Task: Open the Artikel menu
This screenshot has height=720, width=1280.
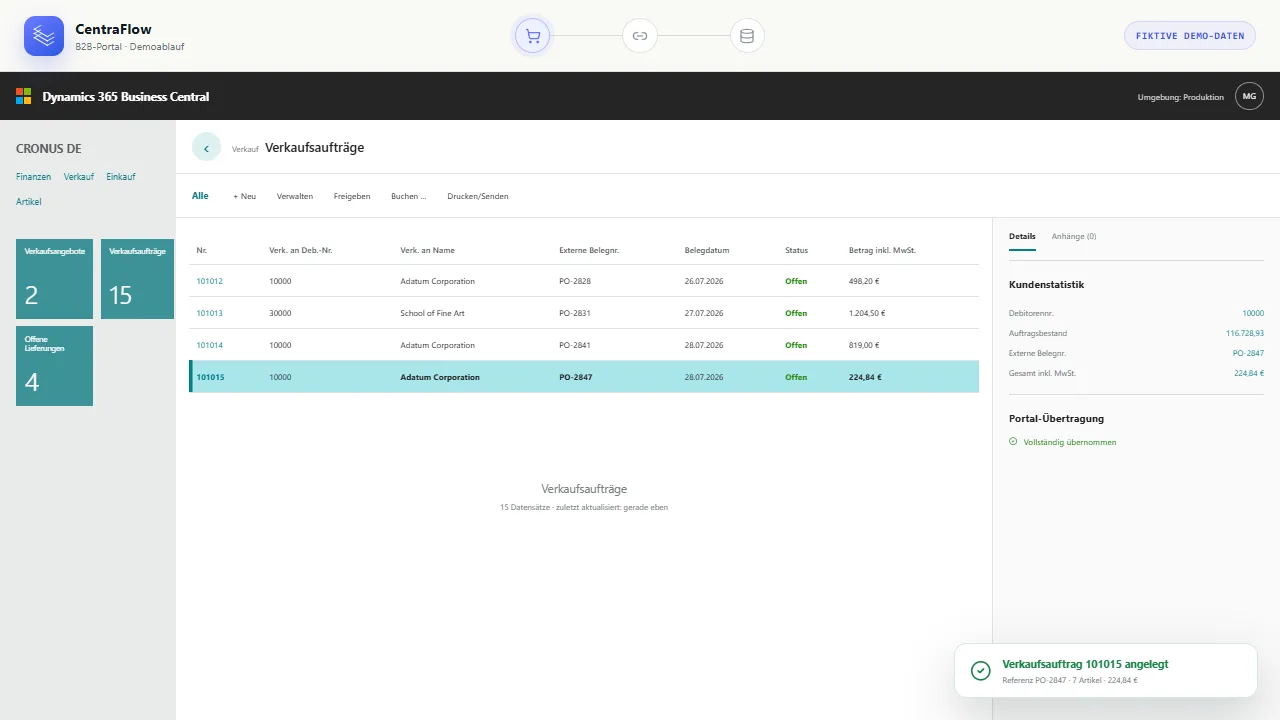Action: 29,202
